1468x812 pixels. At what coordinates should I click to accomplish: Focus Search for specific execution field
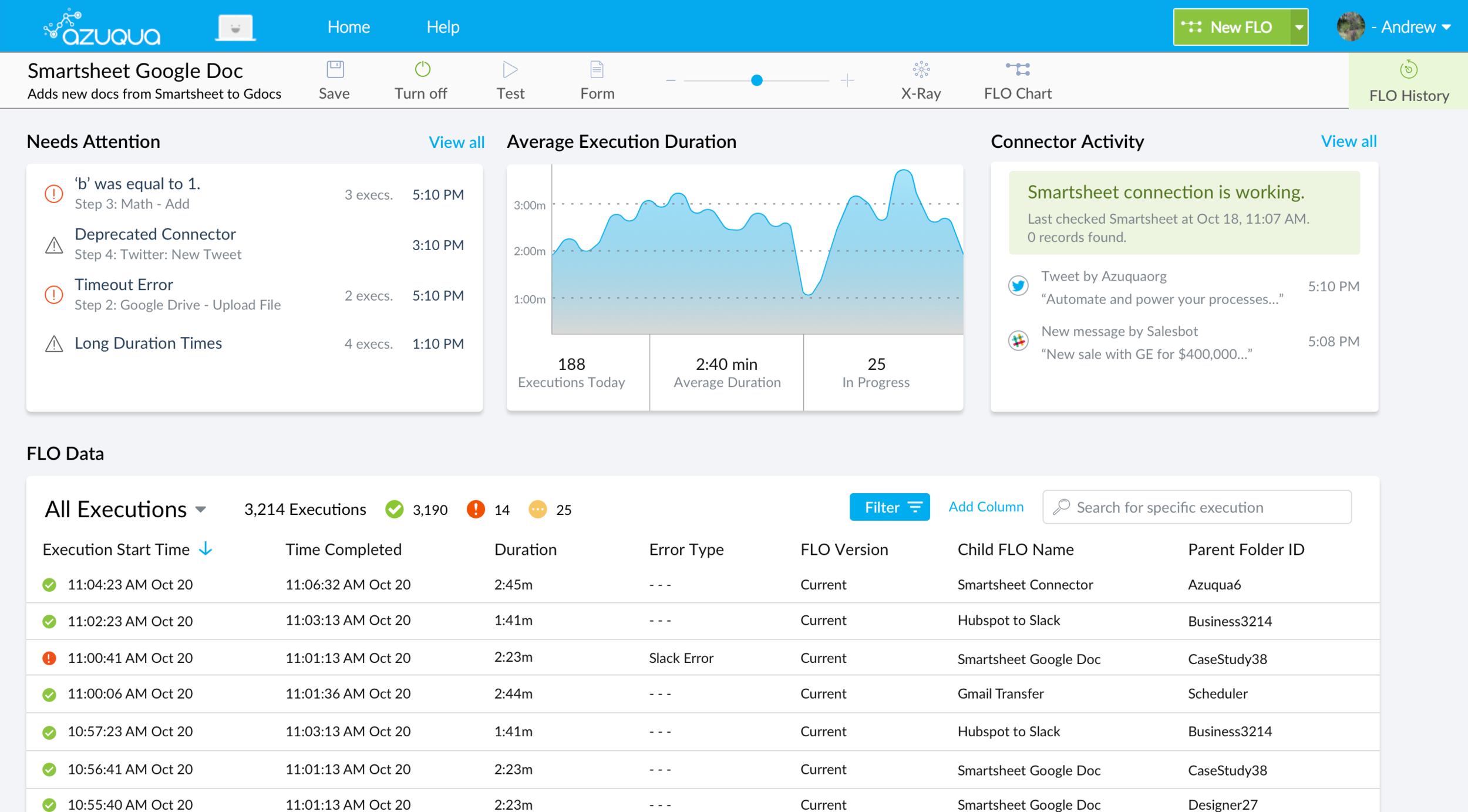point(1197,507)
